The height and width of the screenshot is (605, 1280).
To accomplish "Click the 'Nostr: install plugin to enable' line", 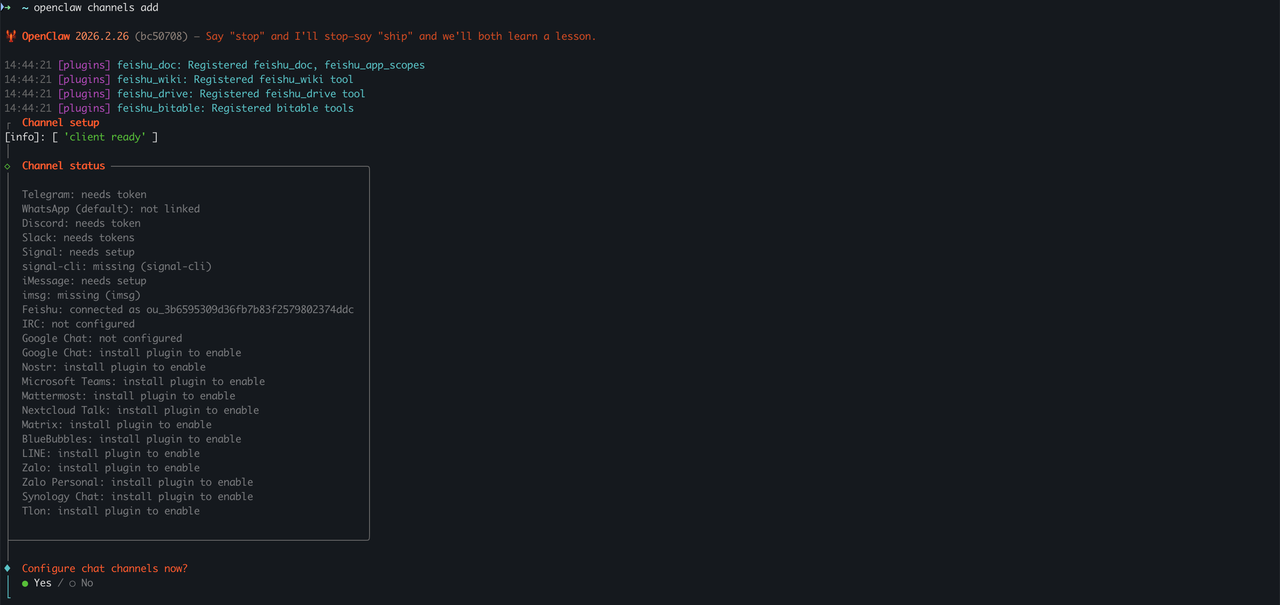I will (114, 367).
